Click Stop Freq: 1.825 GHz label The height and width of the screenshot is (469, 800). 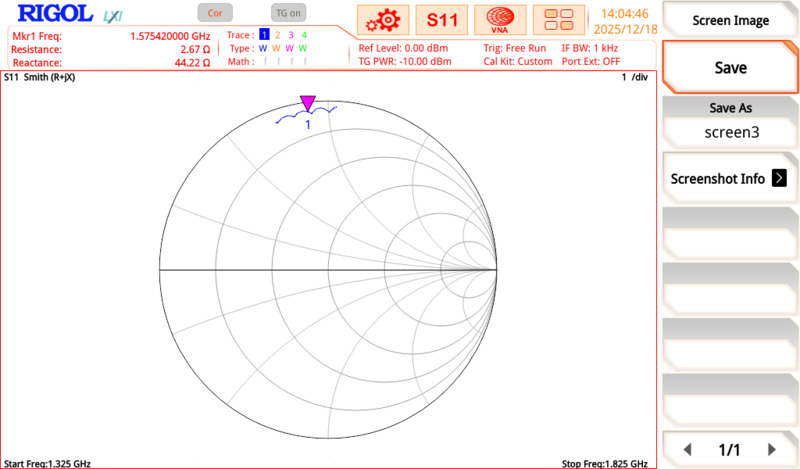[605, 463]
